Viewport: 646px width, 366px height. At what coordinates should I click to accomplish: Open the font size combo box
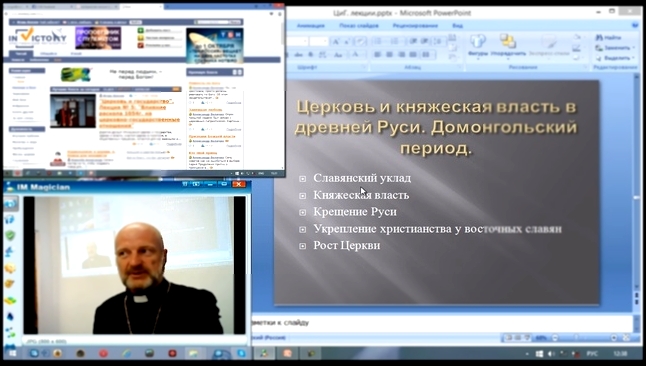pos(318,41)
